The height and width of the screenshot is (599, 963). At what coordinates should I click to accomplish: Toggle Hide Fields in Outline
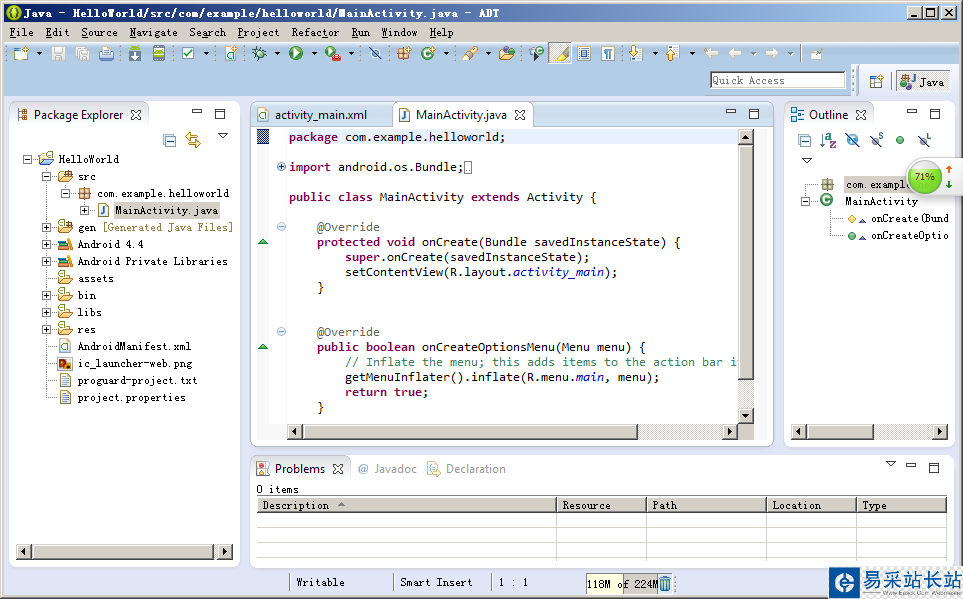pyautogui.click(x=852, y=141)
